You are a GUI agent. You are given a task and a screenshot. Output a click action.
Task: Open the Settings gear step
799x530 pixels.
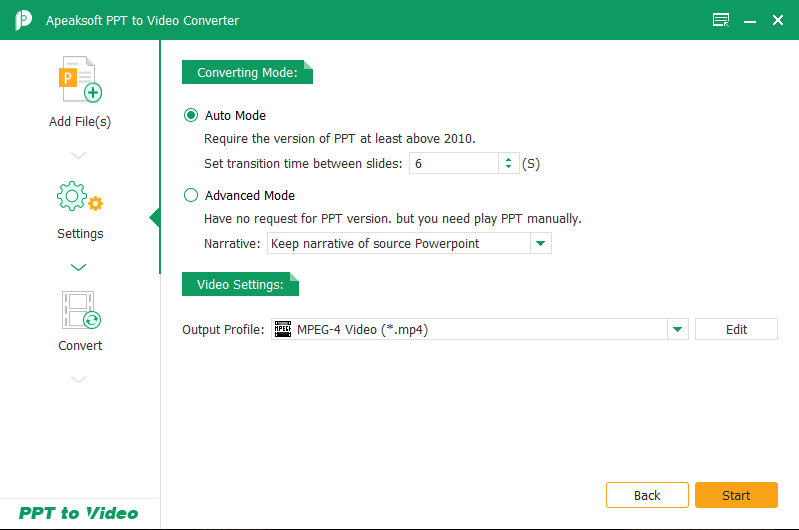[x=80, y=196]
